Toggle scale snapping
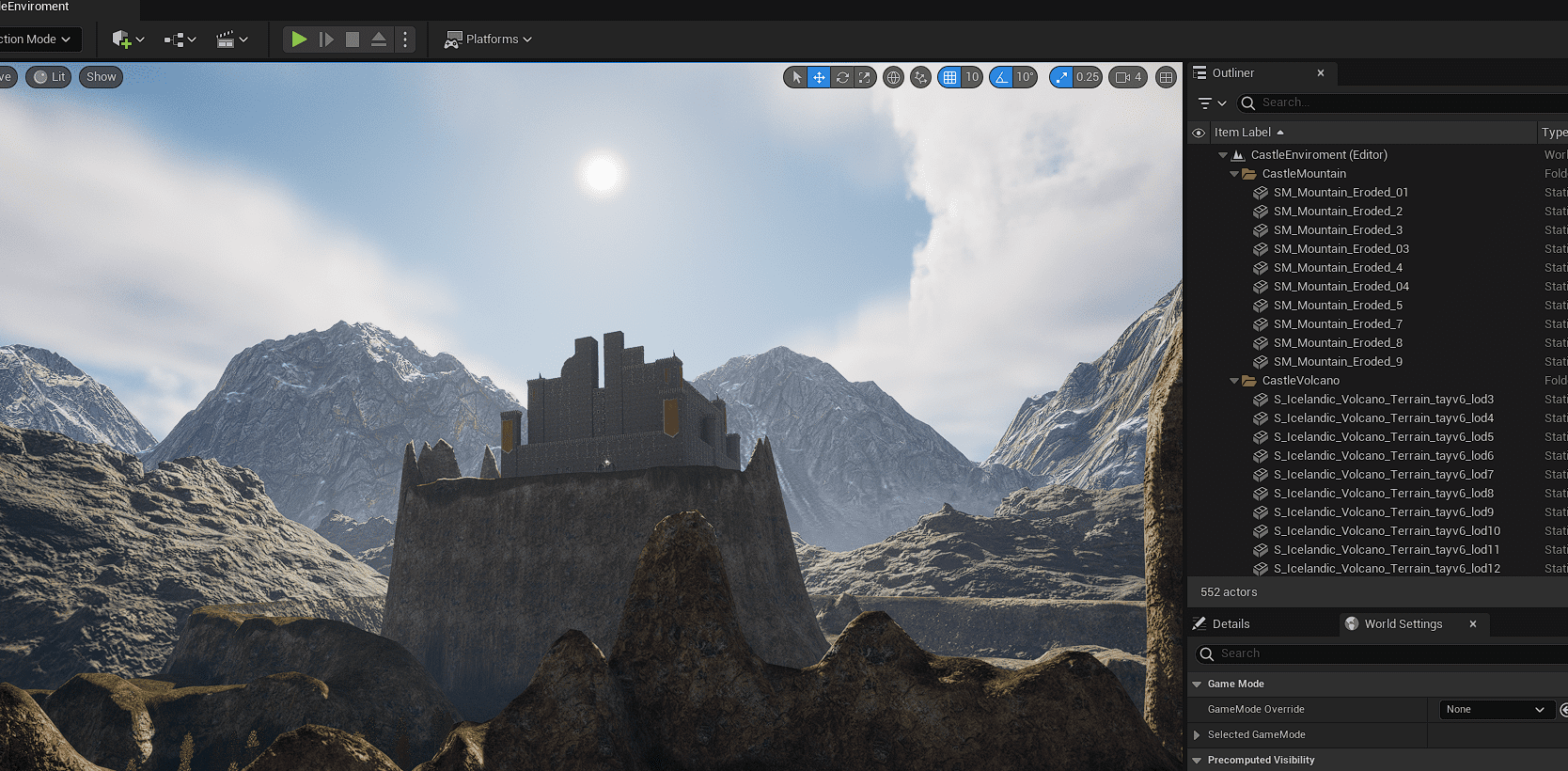 [x=1061, y=77]
